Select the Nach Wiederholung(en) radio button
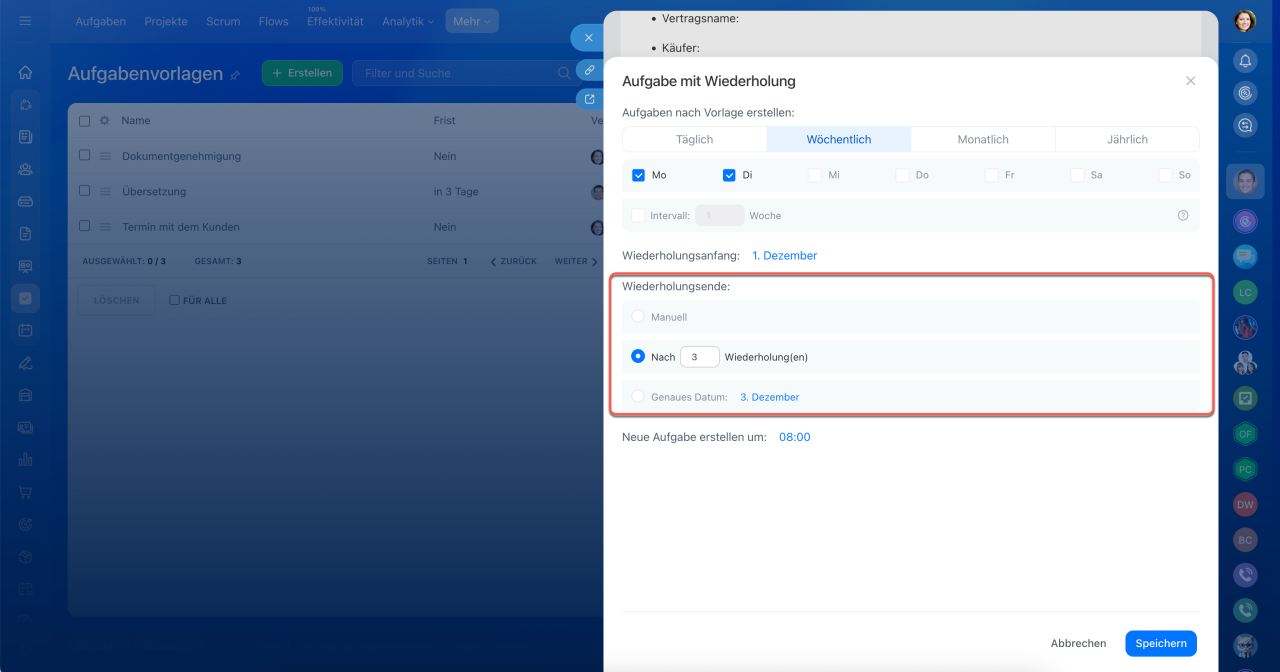1280x672 pixels. click(x=638, y=356)
